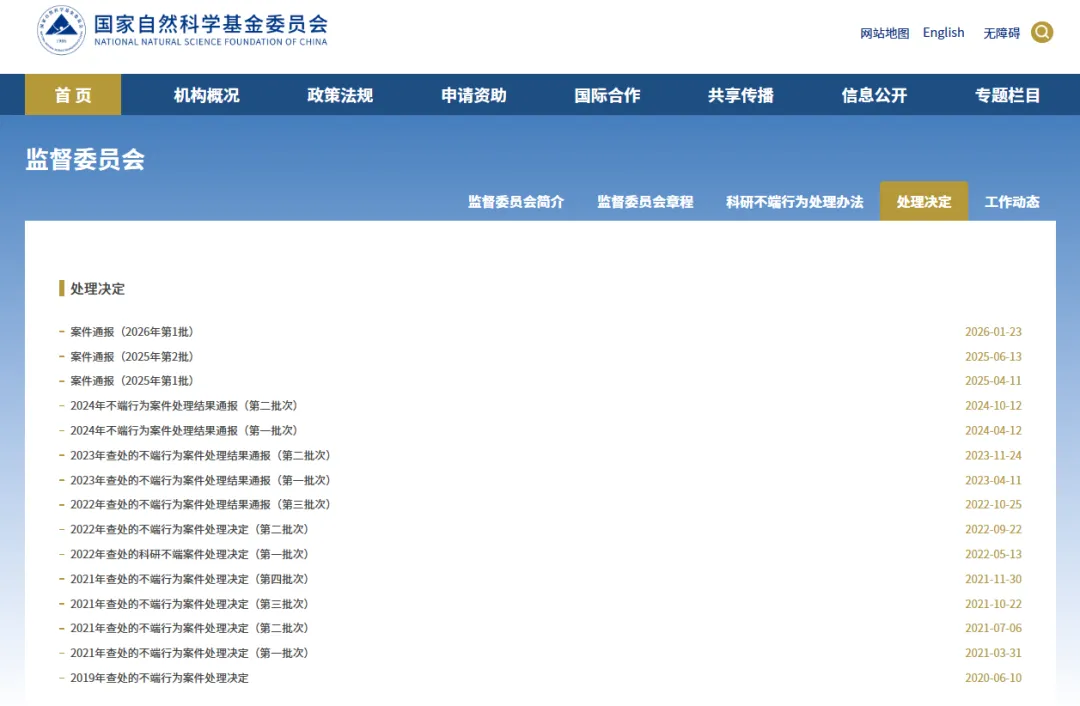Switch to the 工作动态 tab
This screenshot has height=706, width=1080.
[1012, 202]
